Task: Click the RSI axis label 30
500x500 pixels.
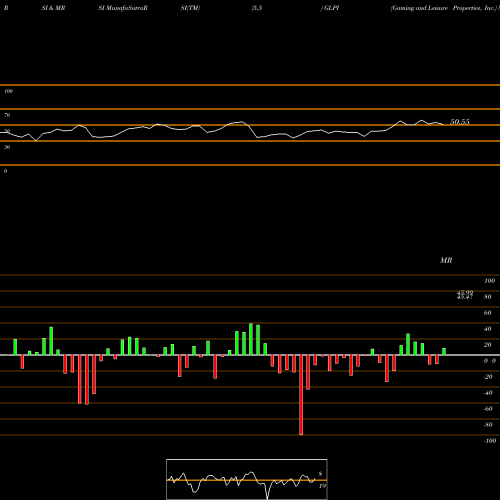Action: [7, 147]
